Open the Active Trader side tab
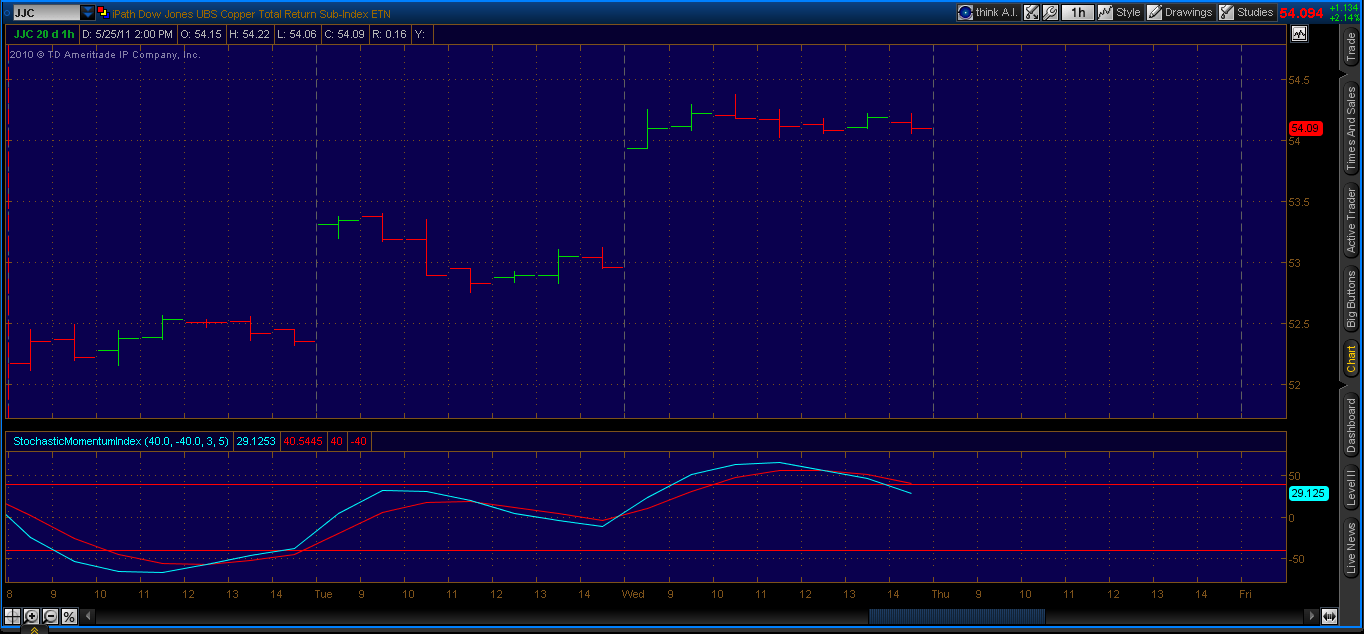The image size is (1364, 634). click(1351, 218)
